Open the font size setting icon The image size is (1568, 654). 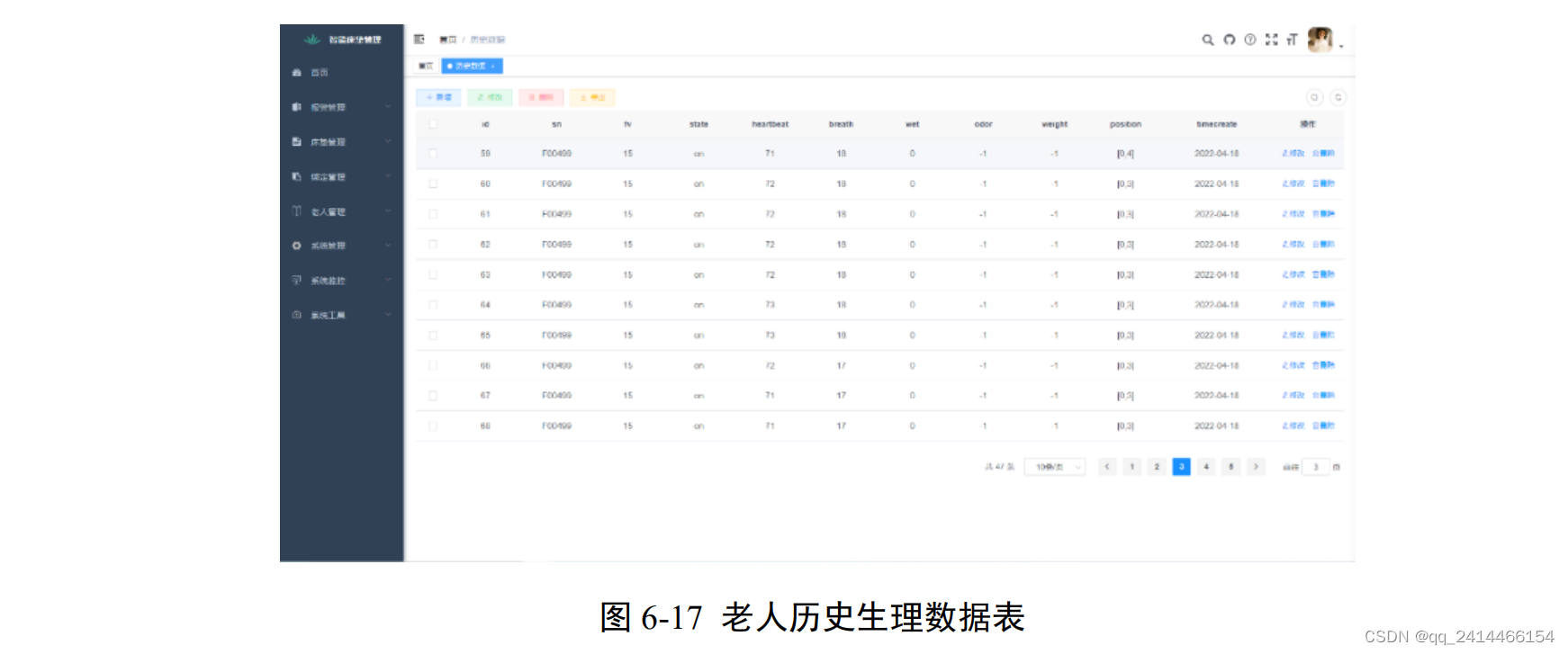point(1292,40)
